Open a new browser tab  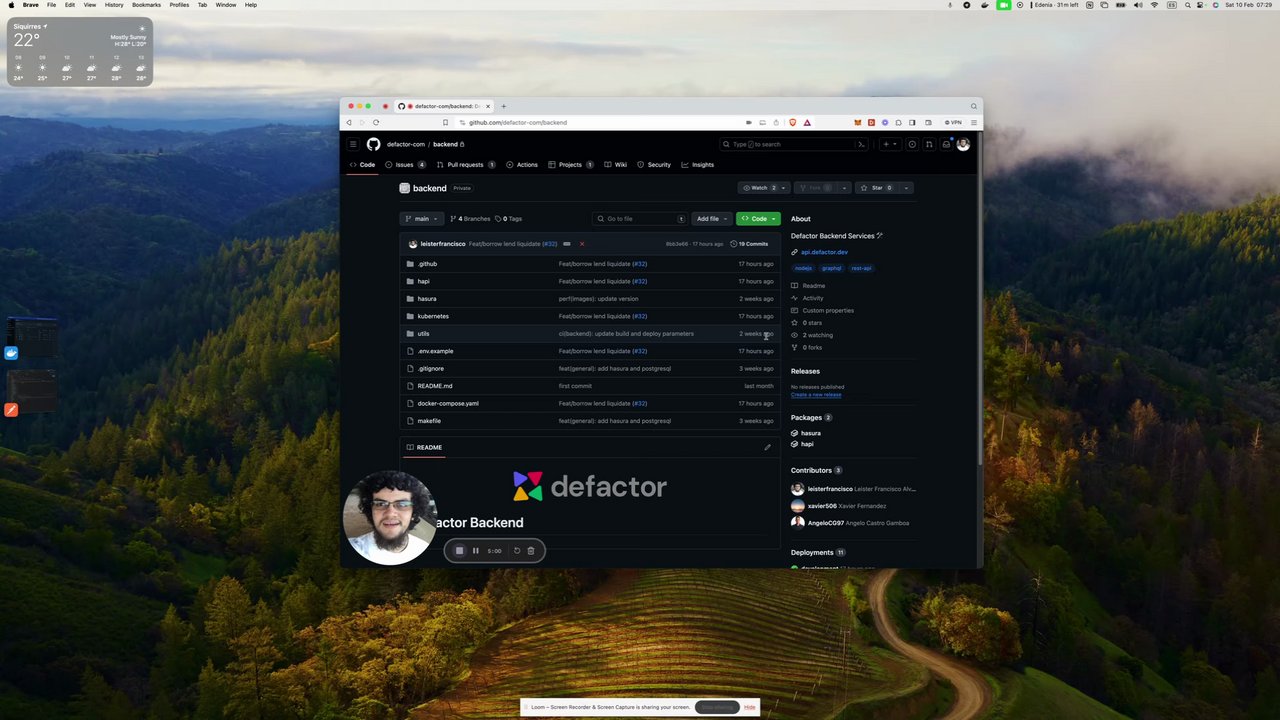click(504, 106)
